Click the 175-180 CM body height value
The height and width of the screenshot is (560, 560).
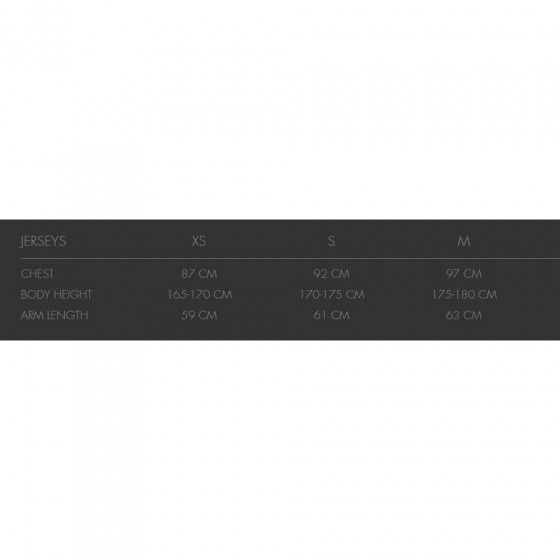pyautogui.click(x=464, y=295)
